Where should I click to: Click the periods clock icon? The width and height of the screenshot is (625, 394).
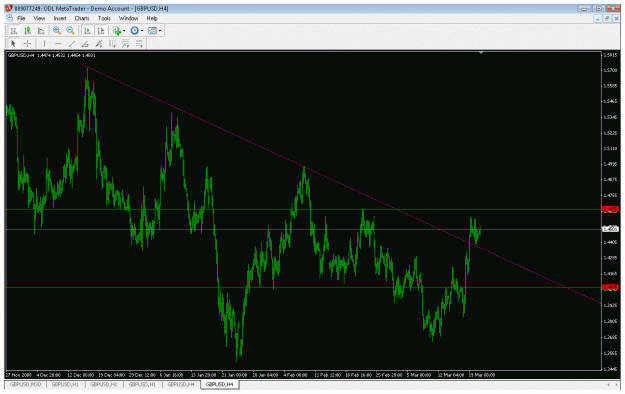tap(134, 31)
